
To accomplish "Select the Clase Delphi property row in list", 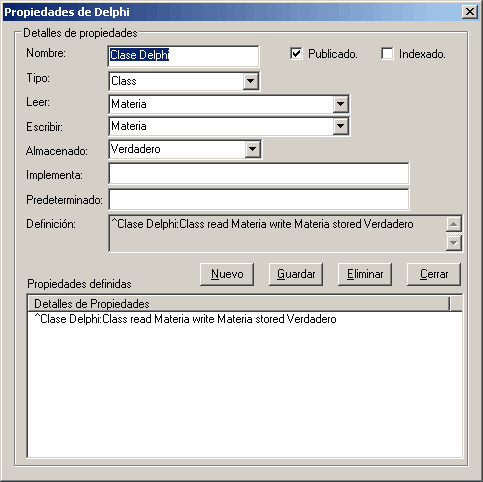I will pyautogui.click(x=185, y=319).
